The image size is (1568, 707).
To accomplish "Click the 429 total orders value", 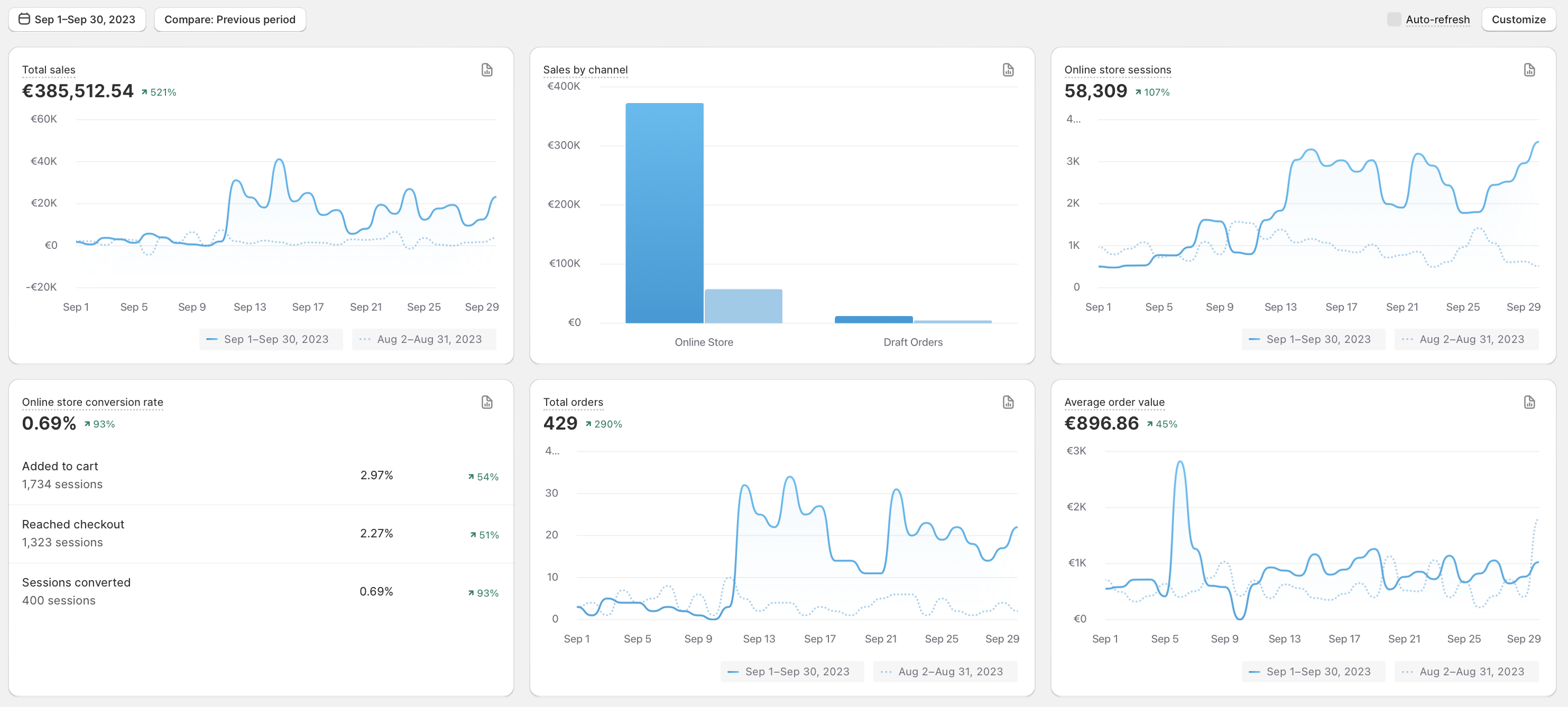I will (560, 423).
